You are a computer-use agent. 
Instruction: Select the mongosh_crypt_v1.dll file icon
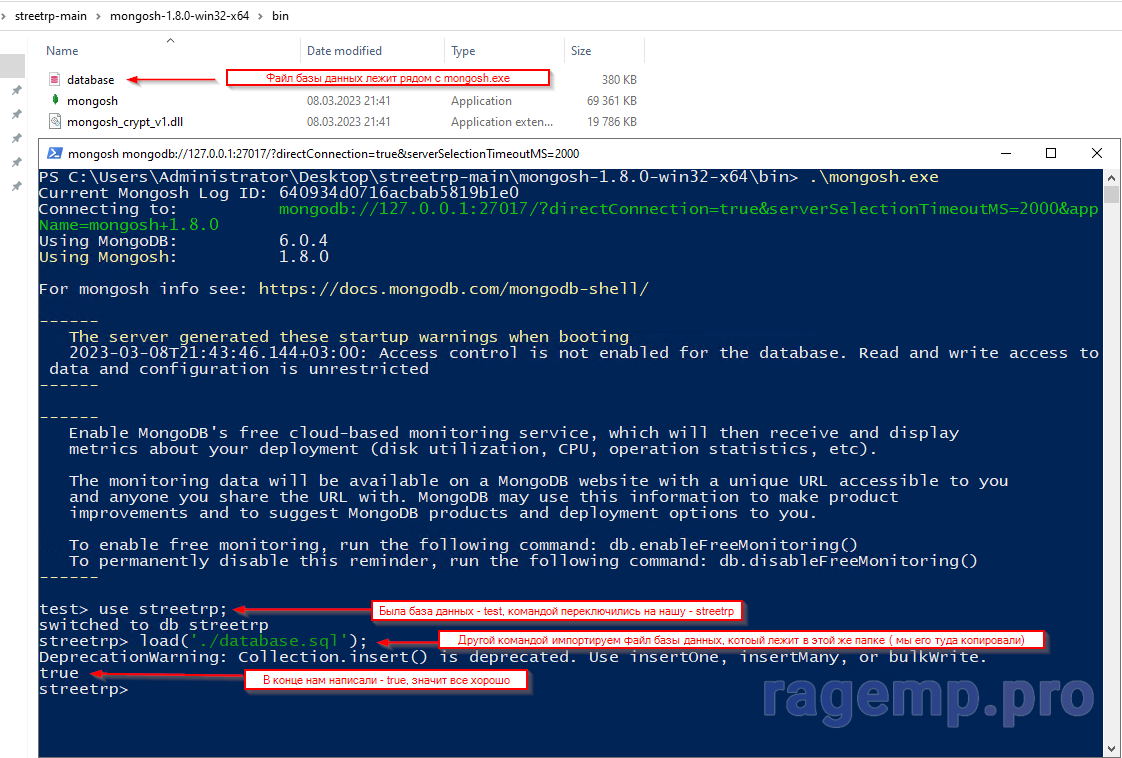(x=54, y=121)
